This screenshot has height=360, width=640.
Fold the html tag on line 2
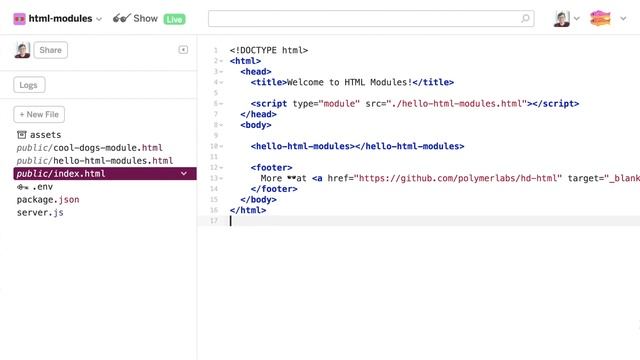[221, 61]
